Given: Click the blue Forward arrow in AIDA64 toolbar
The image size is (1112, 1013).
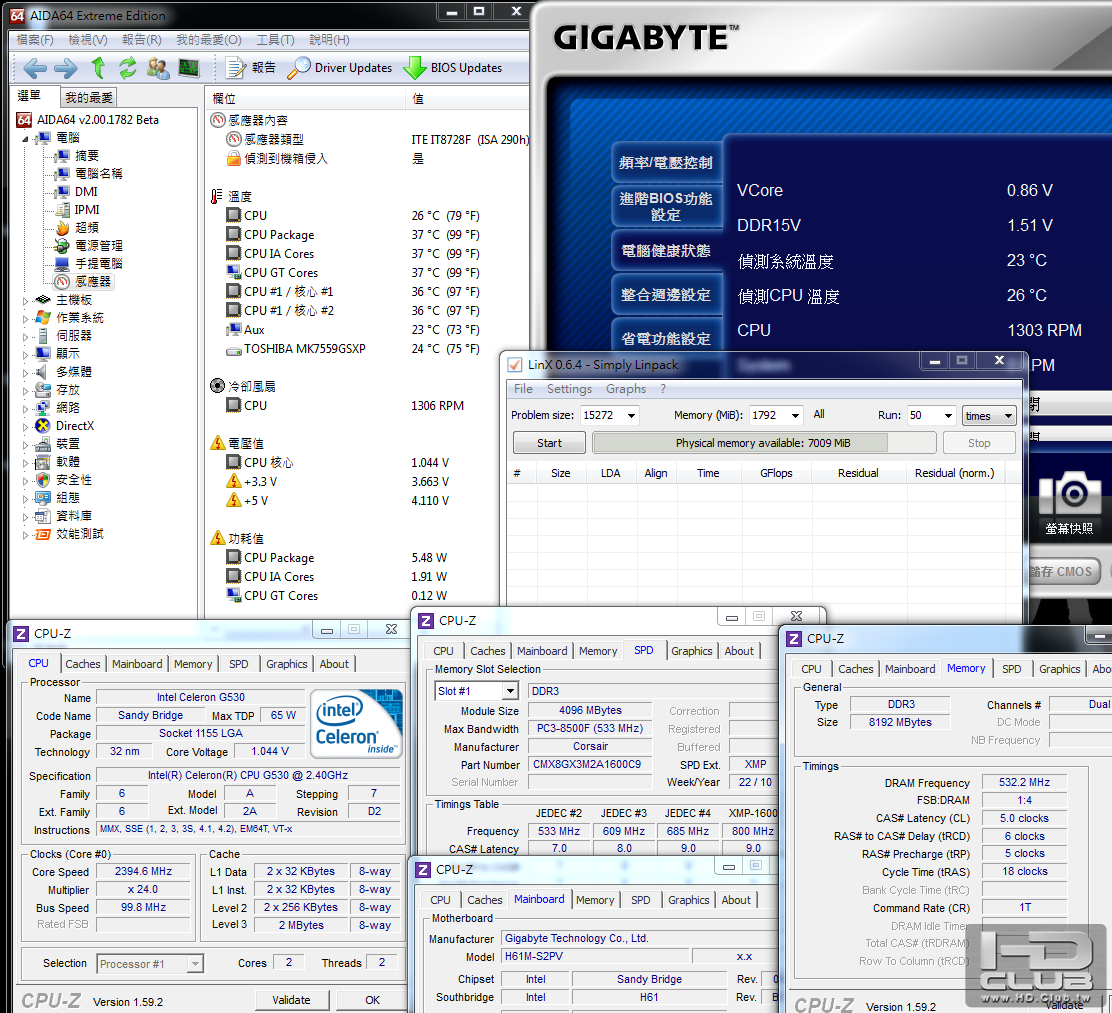Looking at the screenshot, I should pos(65,68).
